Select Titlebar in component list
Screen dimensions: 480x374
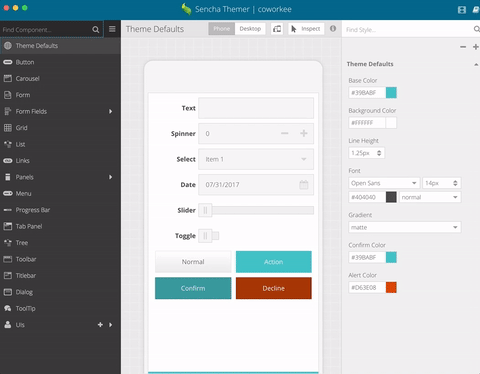[x=60, y=276]
